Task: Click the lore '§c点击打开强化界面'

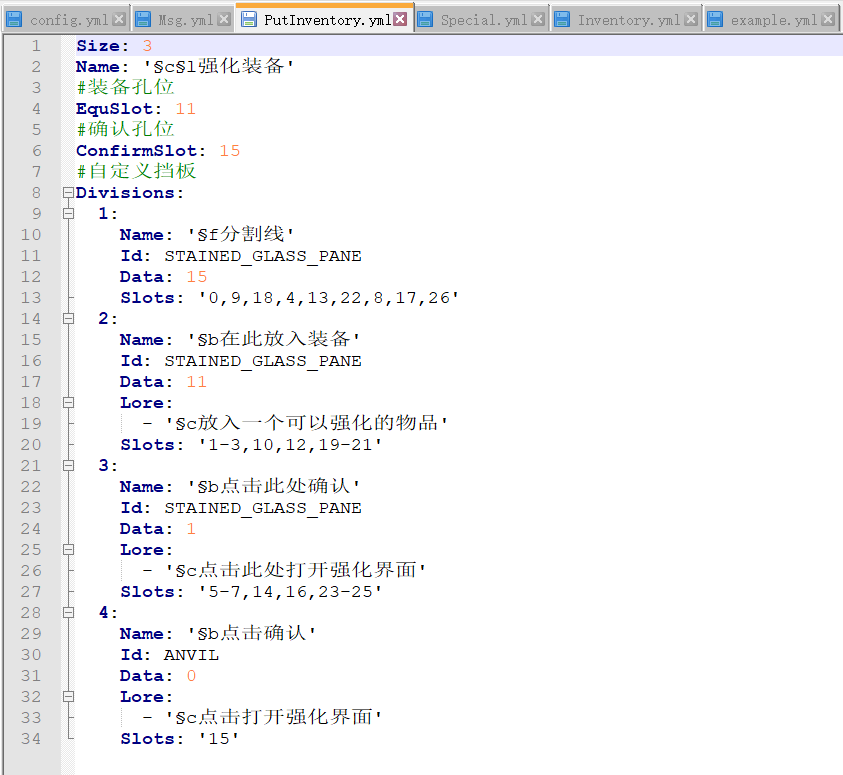Action: pyautogui.click(x=274, y=717)
